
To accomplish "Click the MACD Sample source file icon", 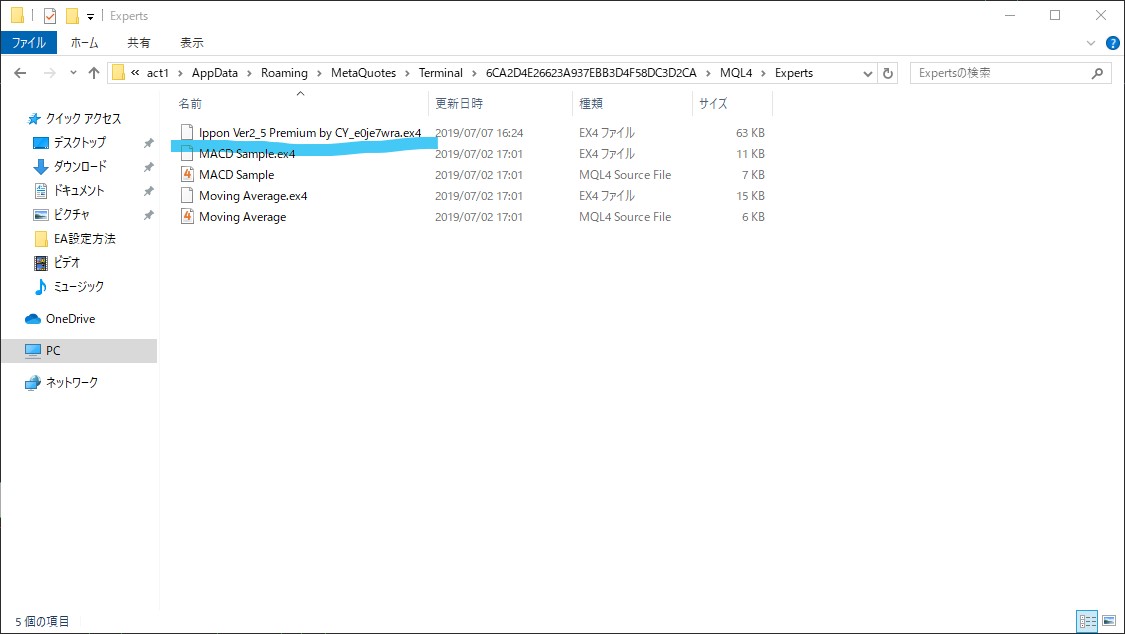I will [x=187, y=174].
